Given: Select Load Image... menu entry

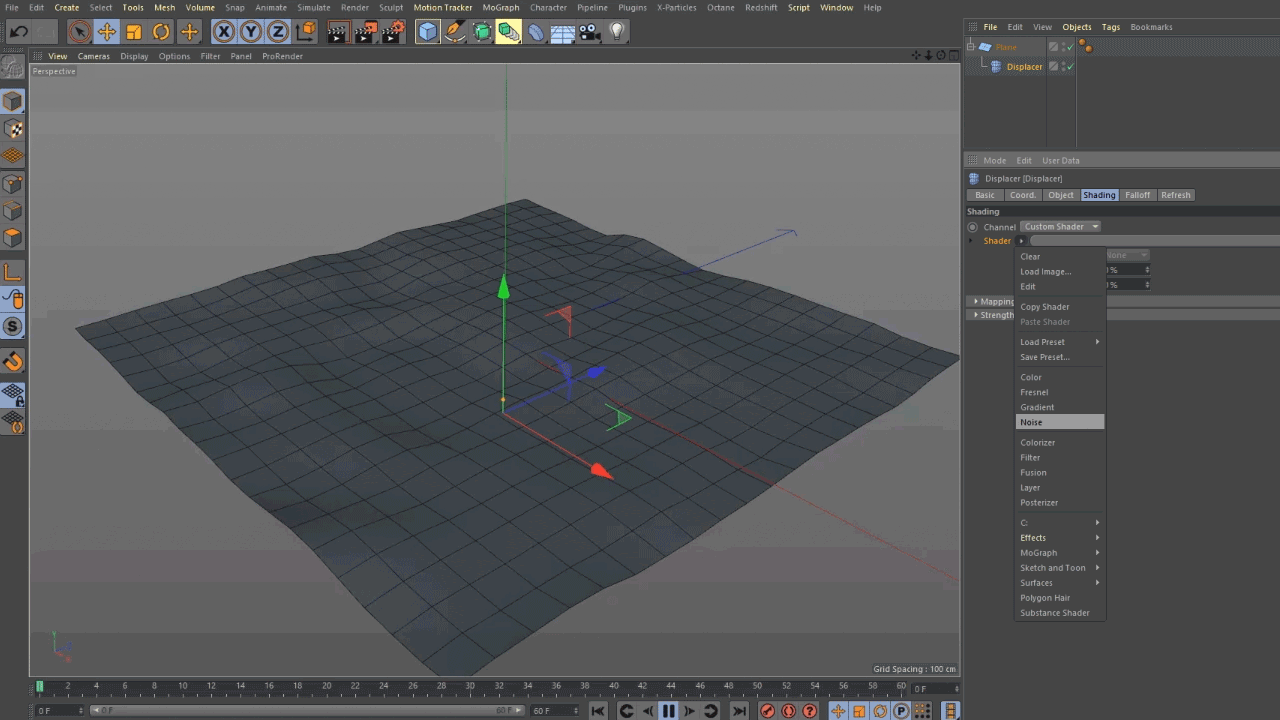Looking at the screenshot, I should 1060,271.
